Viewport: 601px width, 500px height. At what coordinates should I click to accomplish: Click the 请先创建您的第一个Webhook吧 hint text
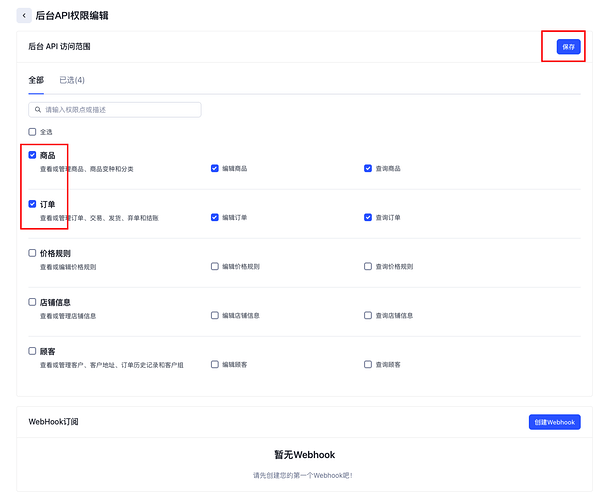click(303, 475)
